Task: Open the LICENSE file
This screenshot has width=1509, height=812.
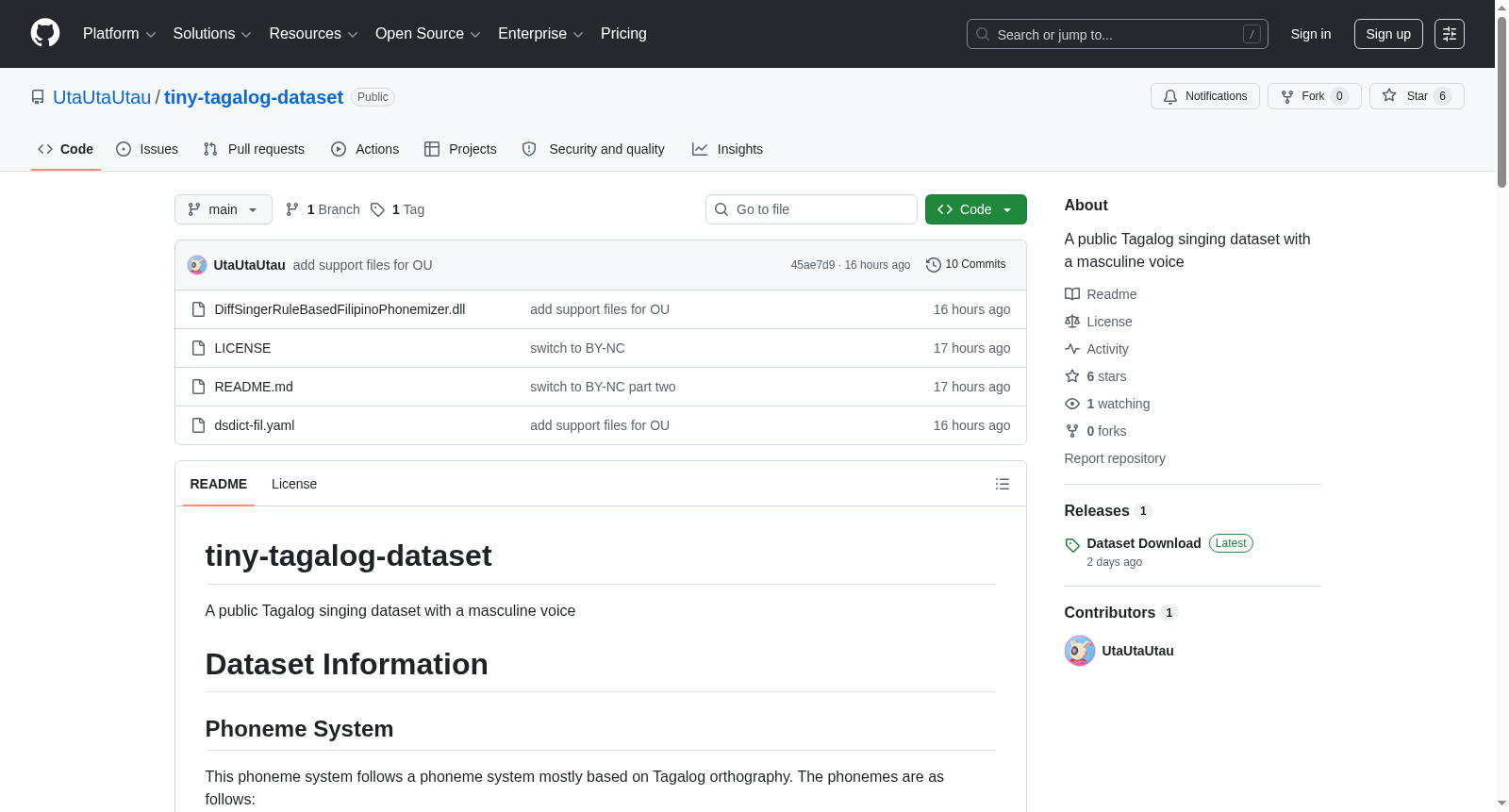Action: (242, 348)
